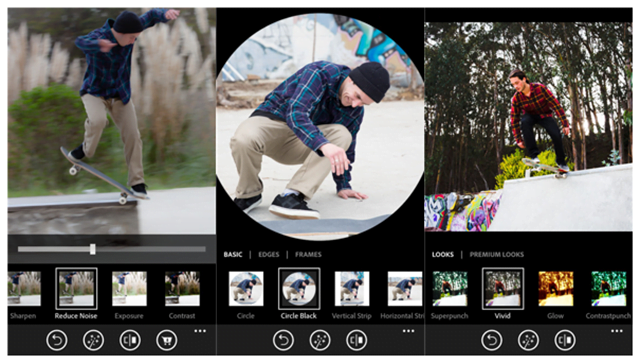Switch to the PREMIUM LOOKS tab

coord(496,254)
